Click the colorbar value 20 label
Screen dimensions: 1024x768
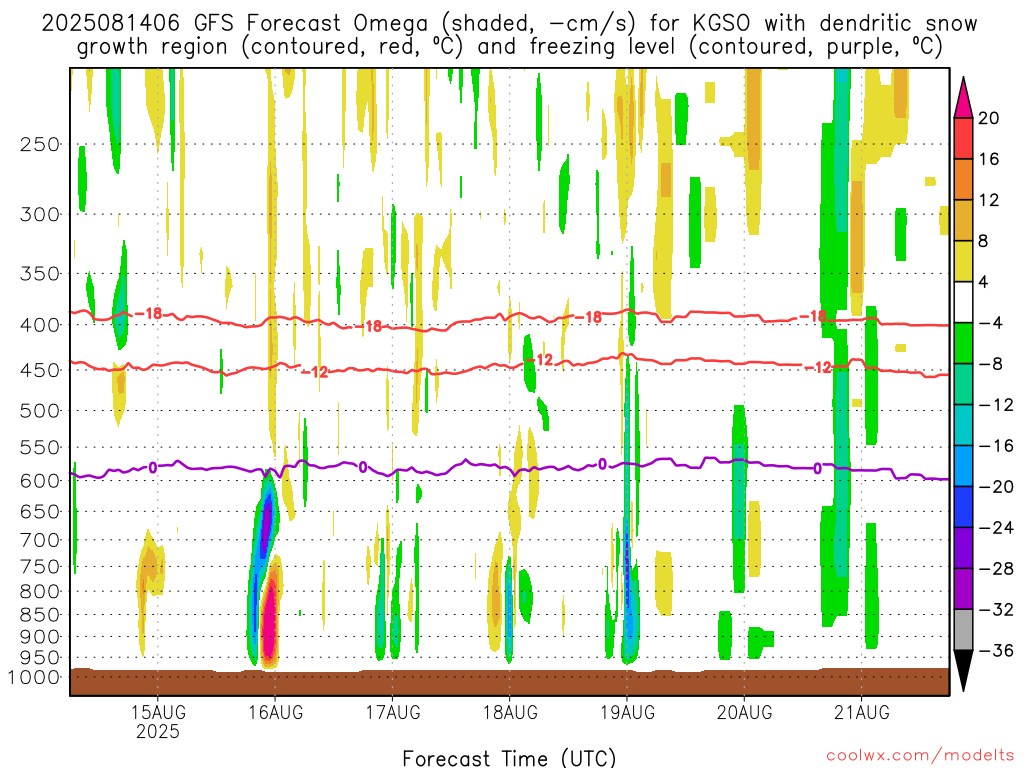point(989,118)
